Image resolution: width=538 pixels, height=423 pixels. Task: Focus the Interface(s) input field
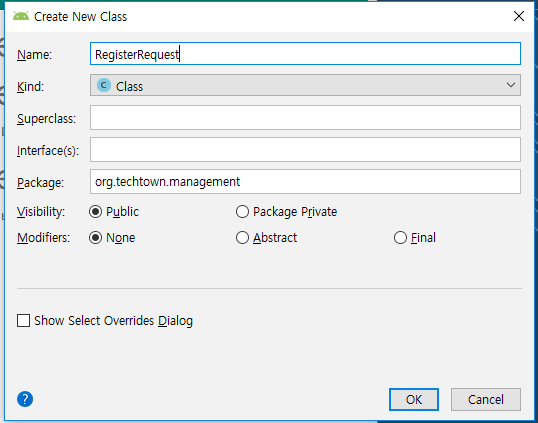point(305,150)
